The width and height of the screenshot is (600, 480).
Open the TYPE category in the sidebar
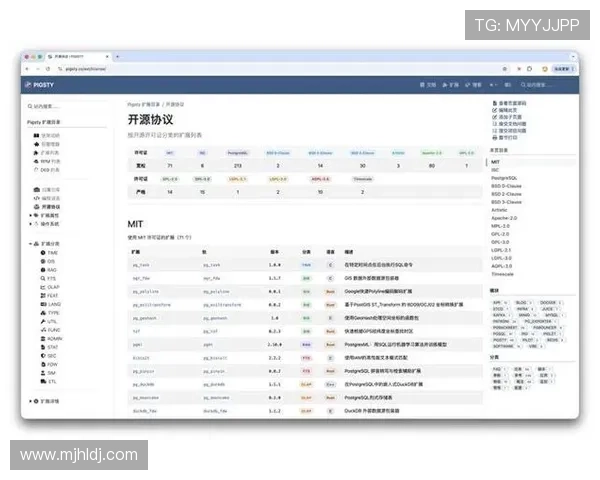pyautogui.click(x=50, y=313)
